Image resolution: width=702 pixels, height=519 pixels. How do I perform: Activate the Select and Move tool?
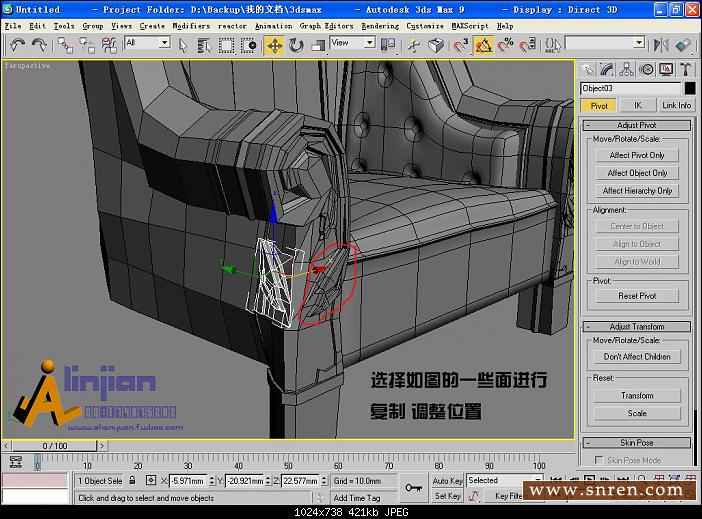pyautogui.click(x=274, y=45)
